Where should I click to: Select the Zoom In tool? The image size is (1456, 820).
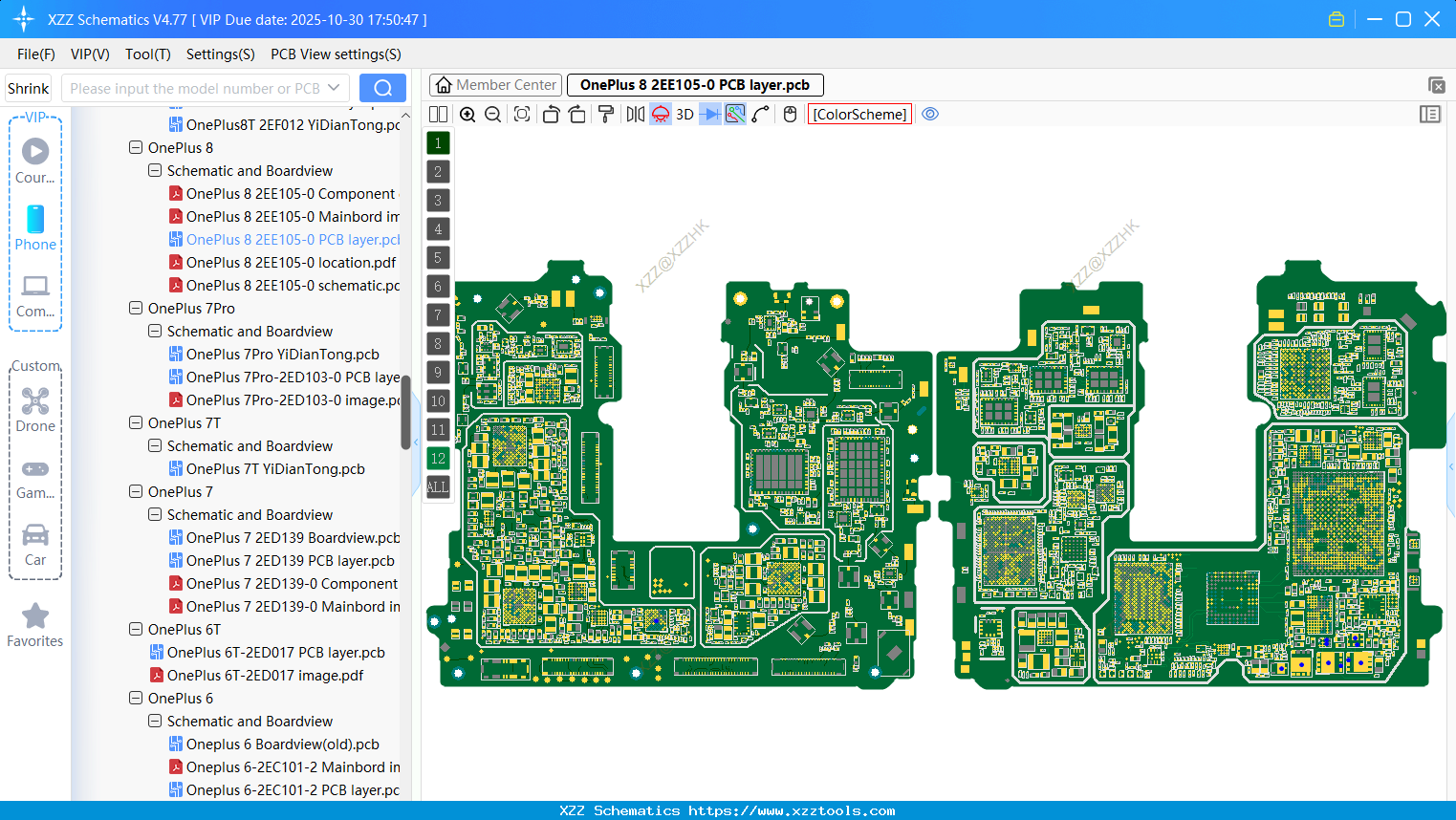coord(467,114)
